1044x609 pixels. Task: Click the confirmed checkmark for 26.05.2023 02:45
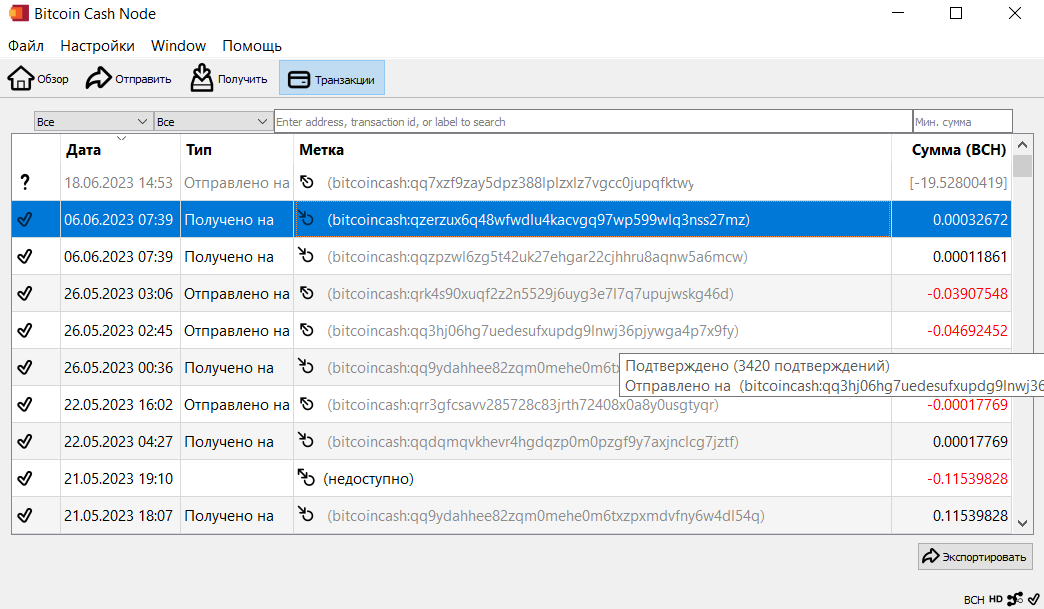click(x=25, y=330)
